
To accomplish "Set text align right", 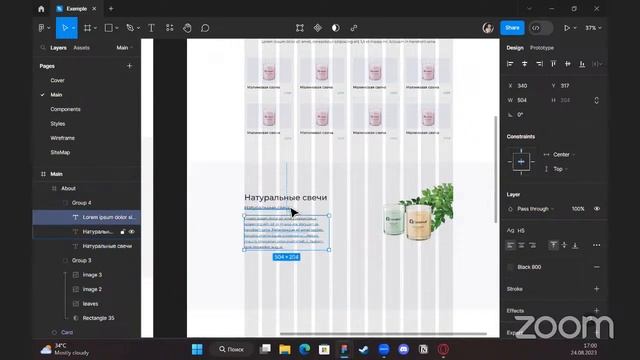I will point(532,245).
